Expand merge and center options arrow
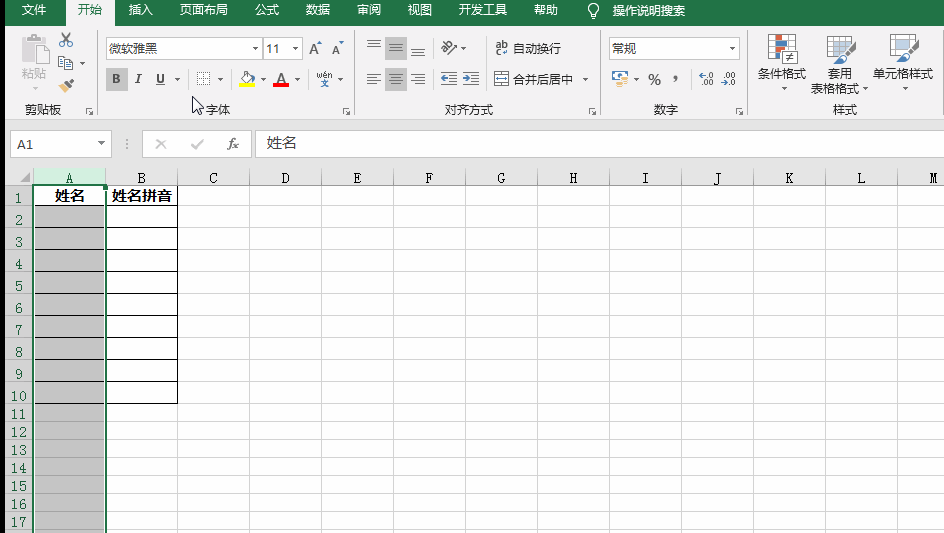The height and width of the screenshot is (533, 944). [x=585, y=79]
